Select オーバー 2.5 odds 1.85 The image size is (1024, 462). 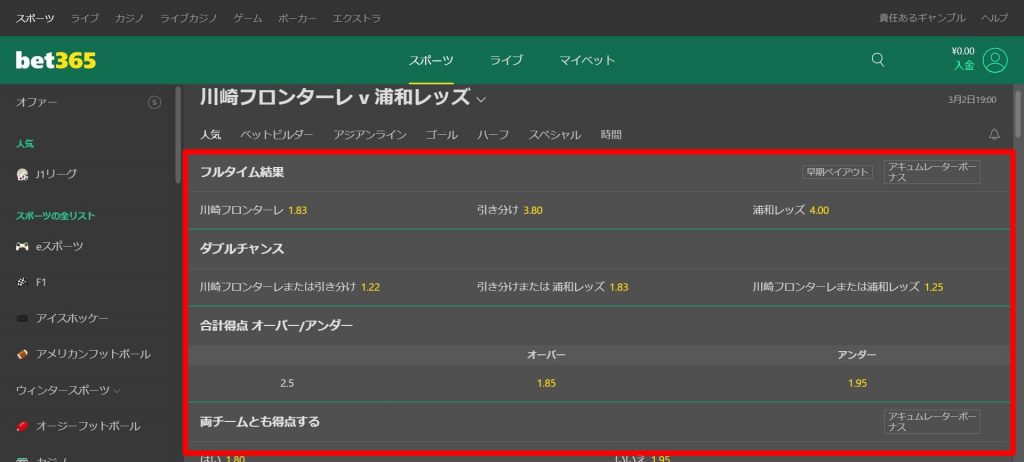tap(546, 384)
